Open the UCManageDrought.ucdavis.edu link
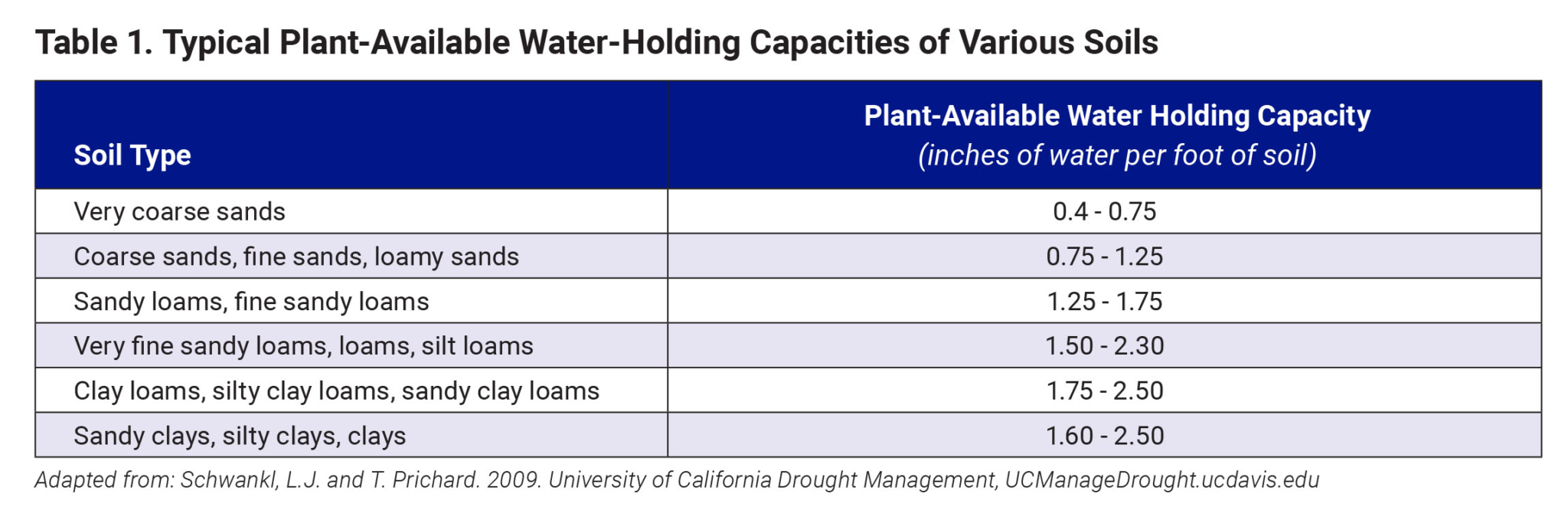 pos(1162,480)
